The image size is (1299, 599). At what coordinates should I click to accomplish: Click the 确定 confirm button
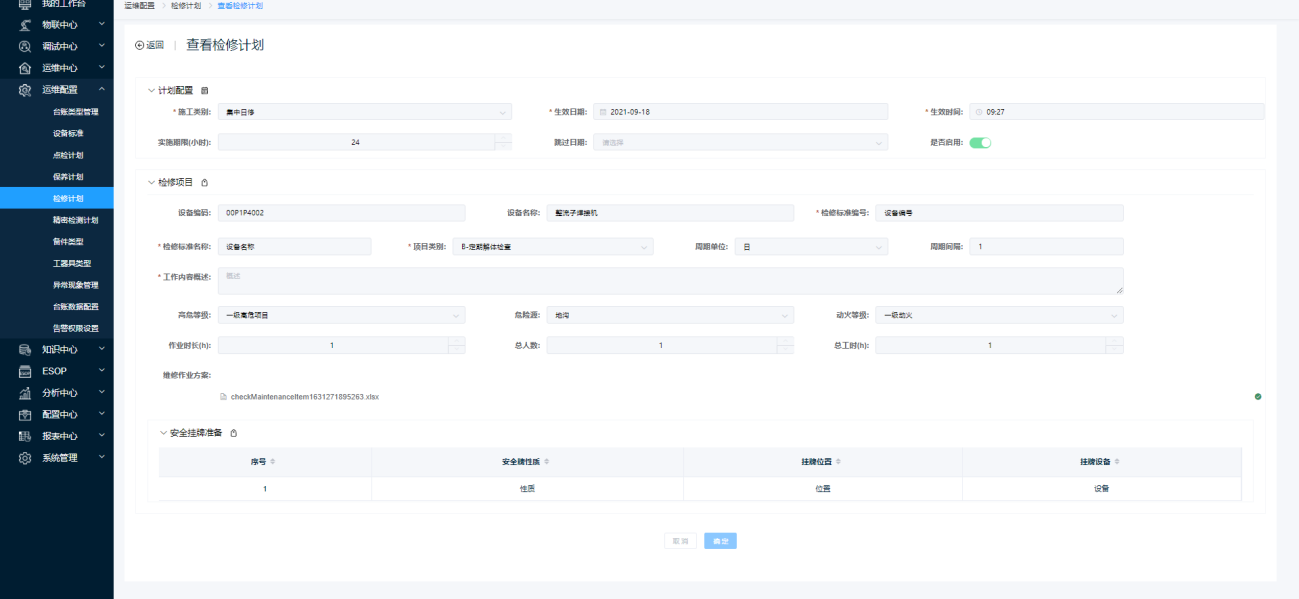720,541
